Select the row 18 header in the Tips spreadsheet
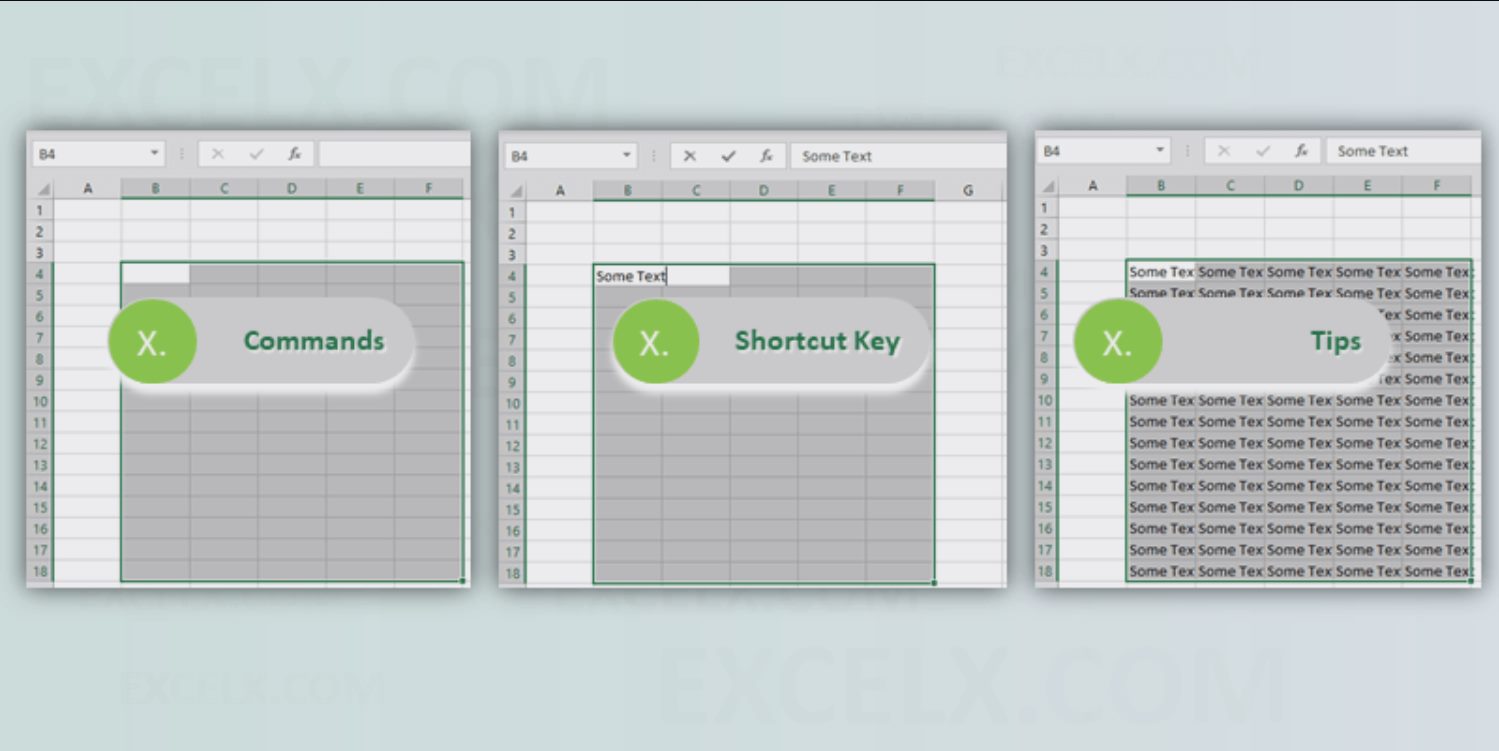 click(x=1045, y=571)
